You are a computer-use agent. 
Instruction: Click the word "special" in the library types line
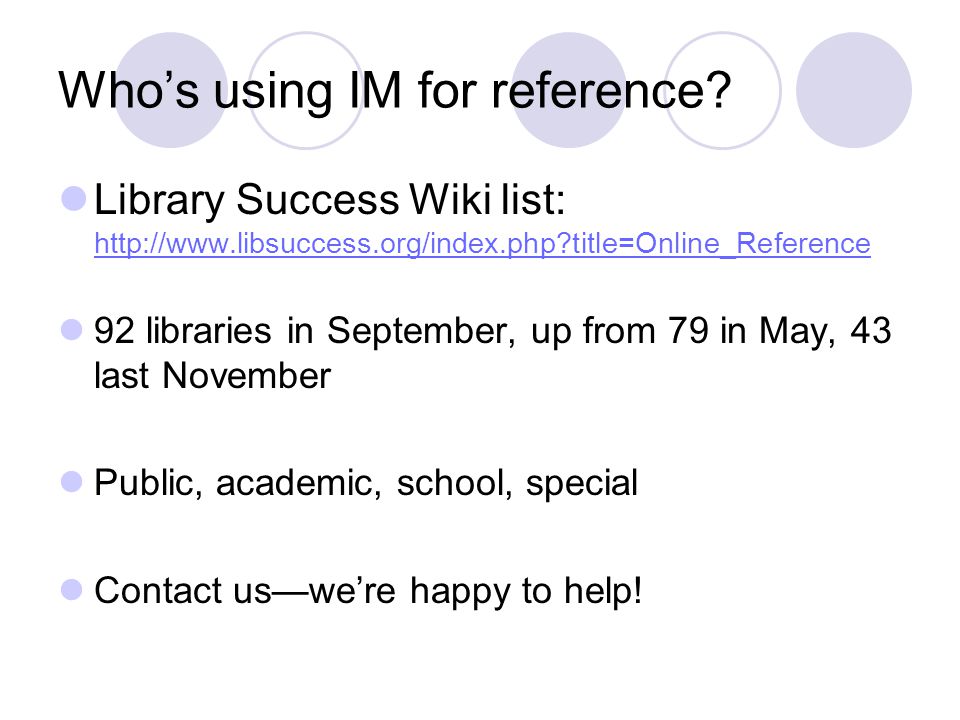[582, 484]
